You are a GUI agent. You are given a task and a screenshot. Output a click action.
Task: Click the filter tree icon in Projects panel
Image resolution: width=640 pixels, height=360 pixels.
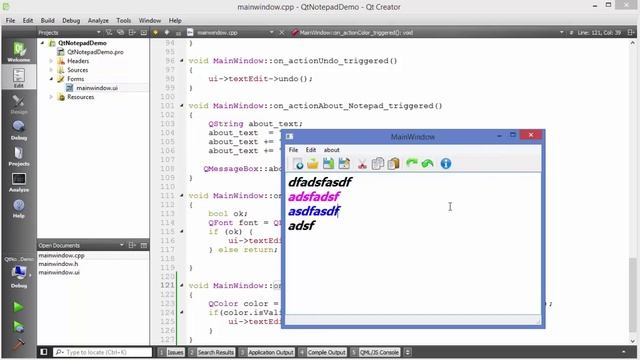tap(109, 32)
